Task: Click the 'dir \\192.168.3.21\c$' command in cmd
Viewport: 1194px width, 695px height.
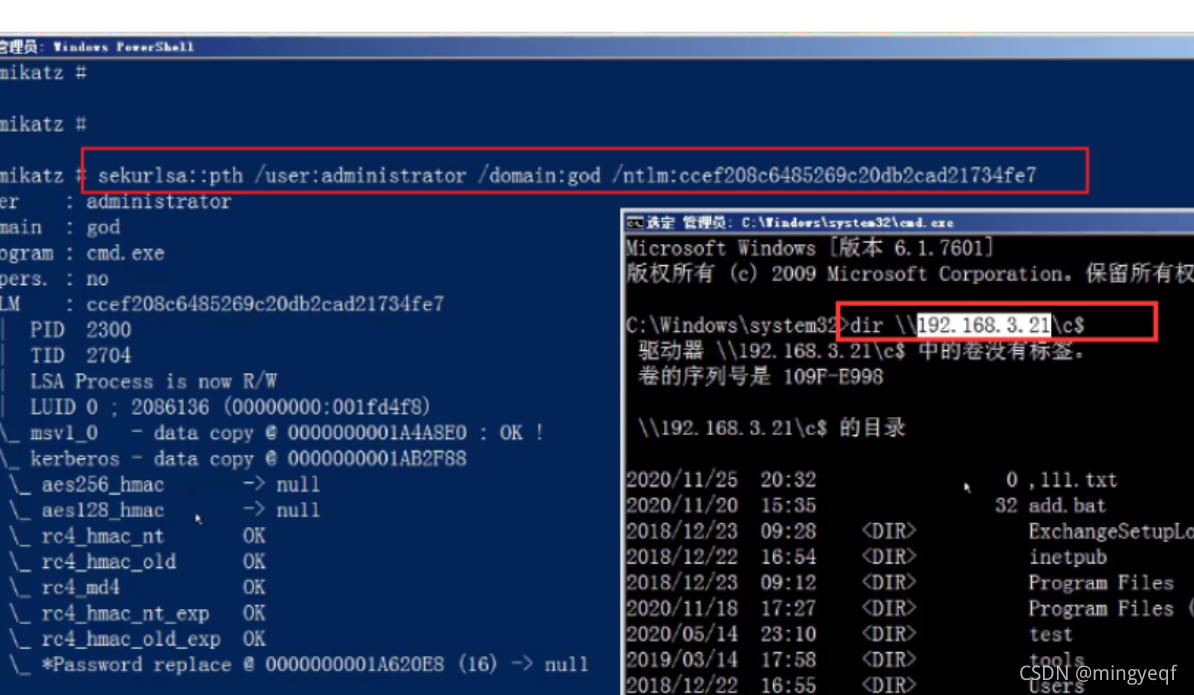Action: point(967,325)
